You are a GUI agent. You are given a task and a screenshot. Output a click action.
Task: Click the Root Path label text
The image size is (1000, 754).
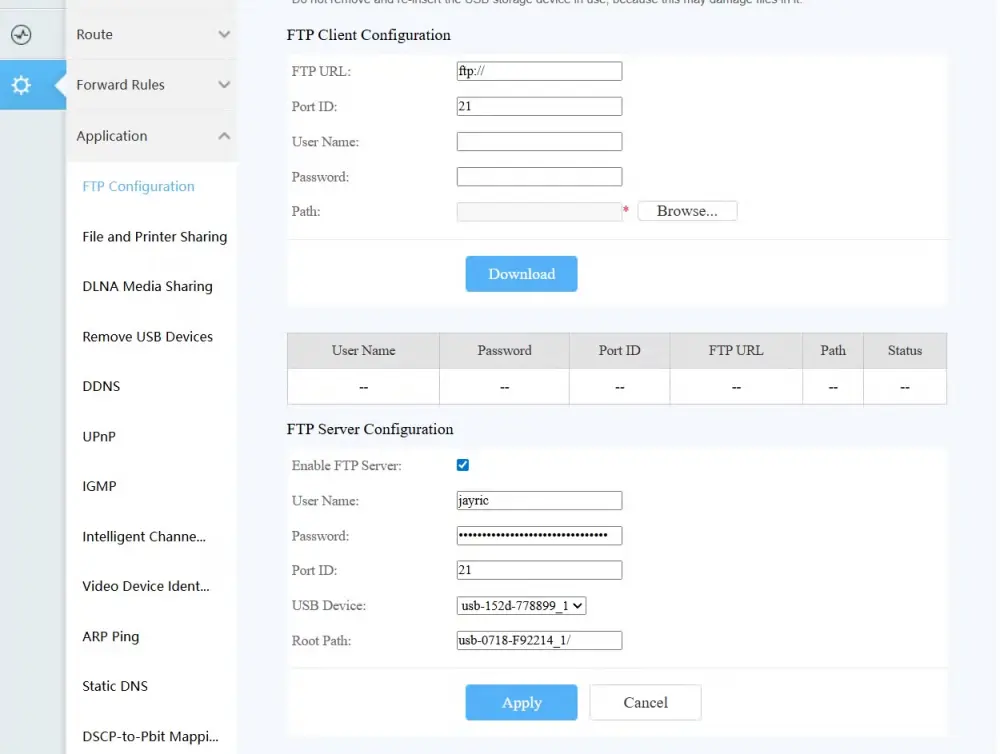point(321,640)
